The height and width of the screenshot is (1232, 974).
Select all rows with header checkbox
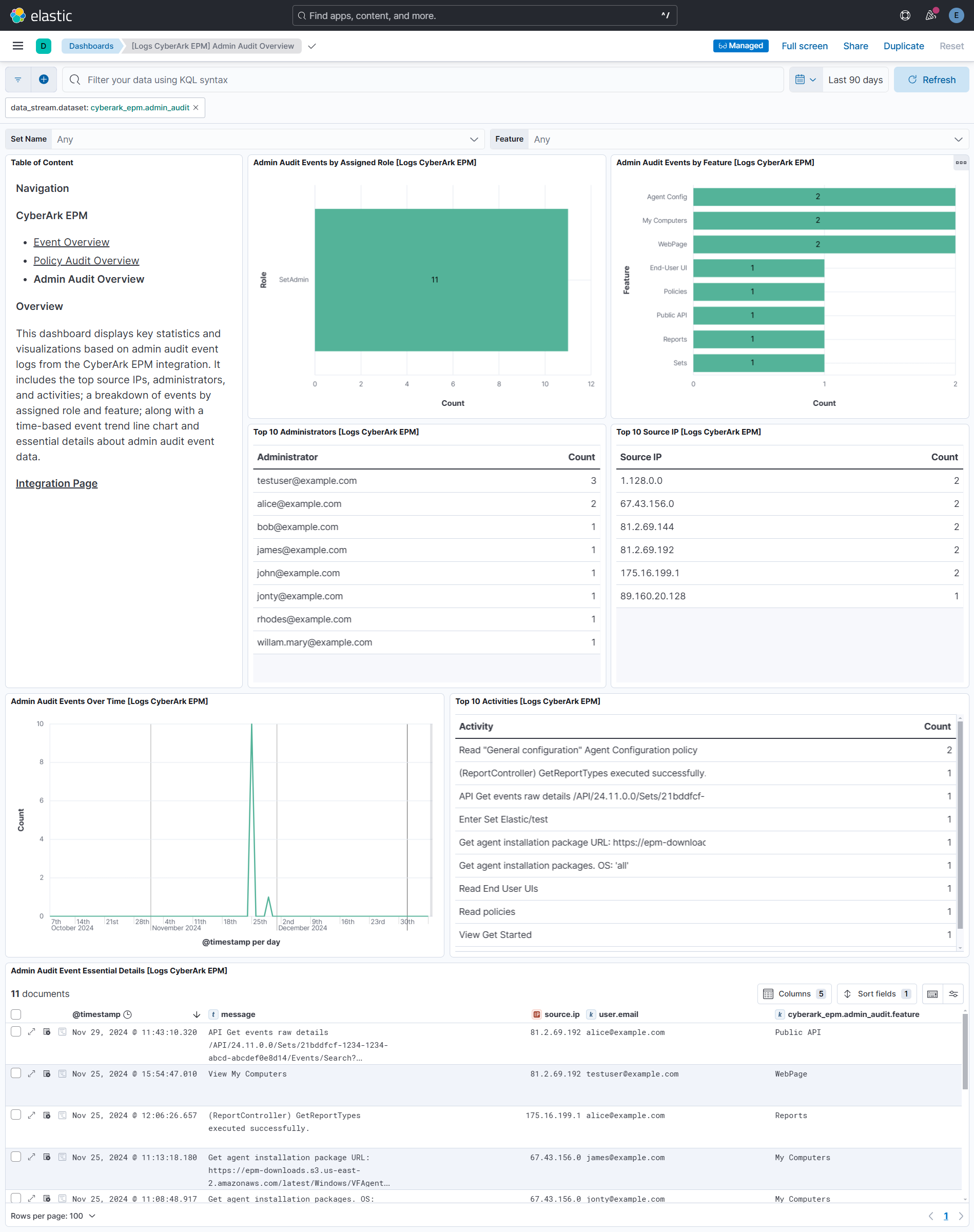point(16,1015)
